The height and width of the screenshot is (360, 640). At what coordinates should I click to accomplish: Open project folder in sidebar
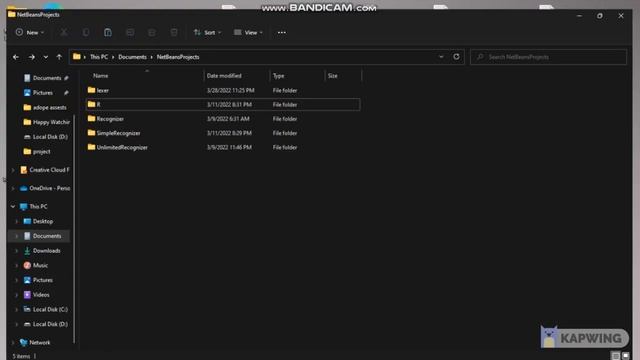[37, 151]
